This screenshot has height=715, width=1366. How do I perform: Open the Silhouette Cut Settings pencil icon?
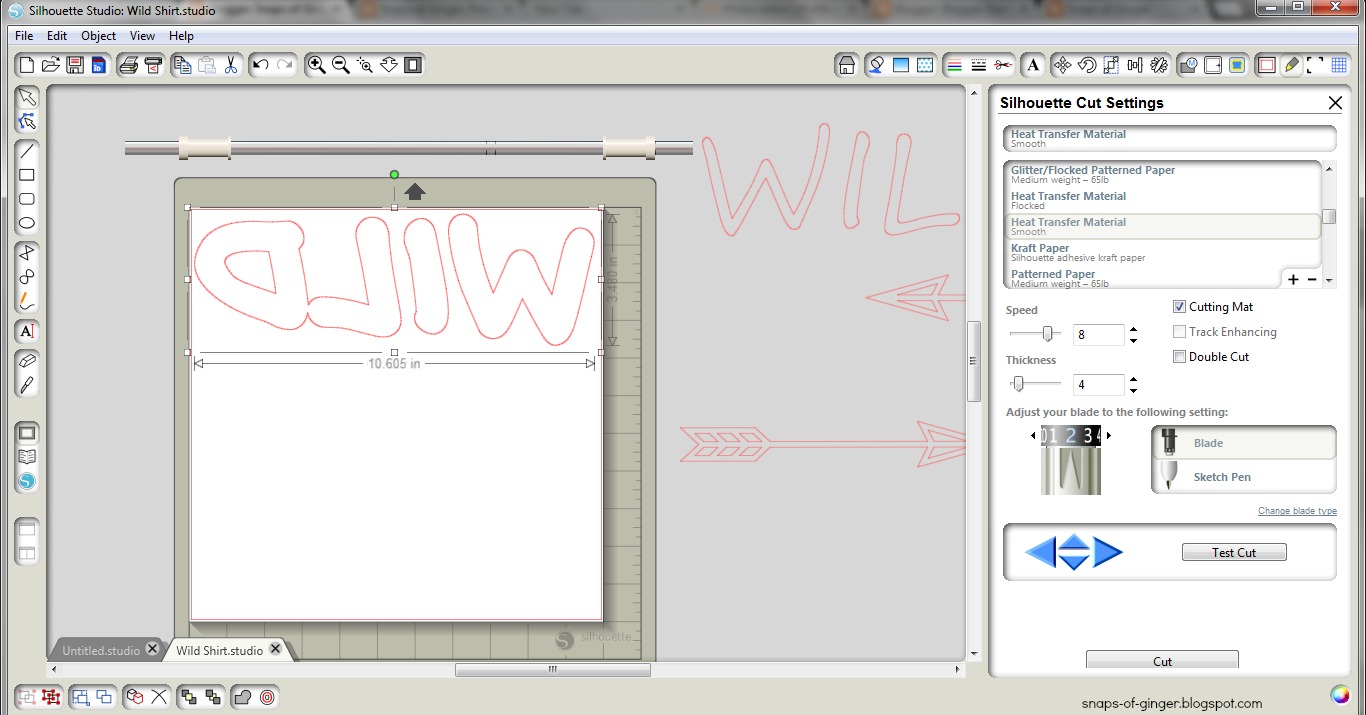point(1291,65)
